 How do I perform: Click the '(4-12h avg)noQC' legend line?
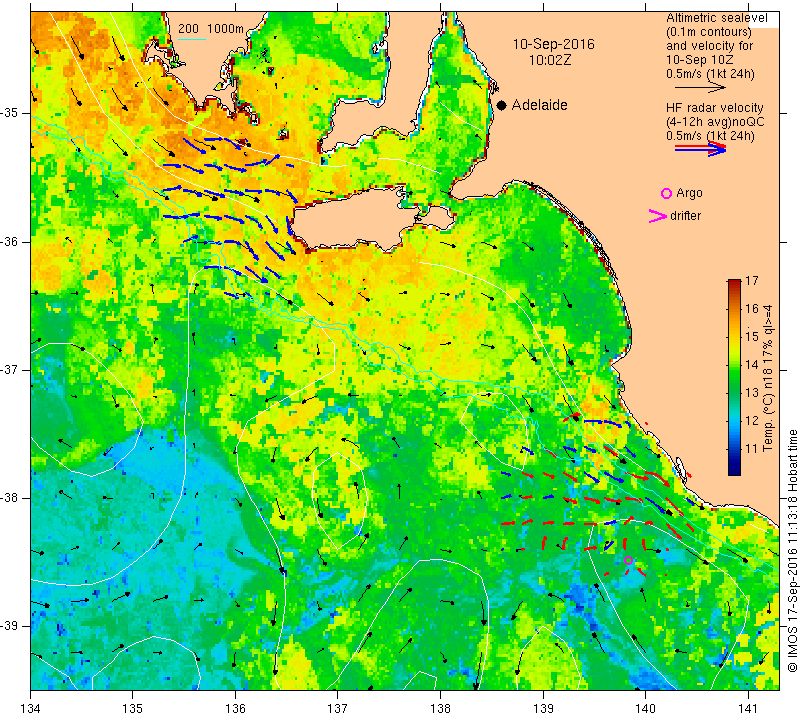point(715,122)
